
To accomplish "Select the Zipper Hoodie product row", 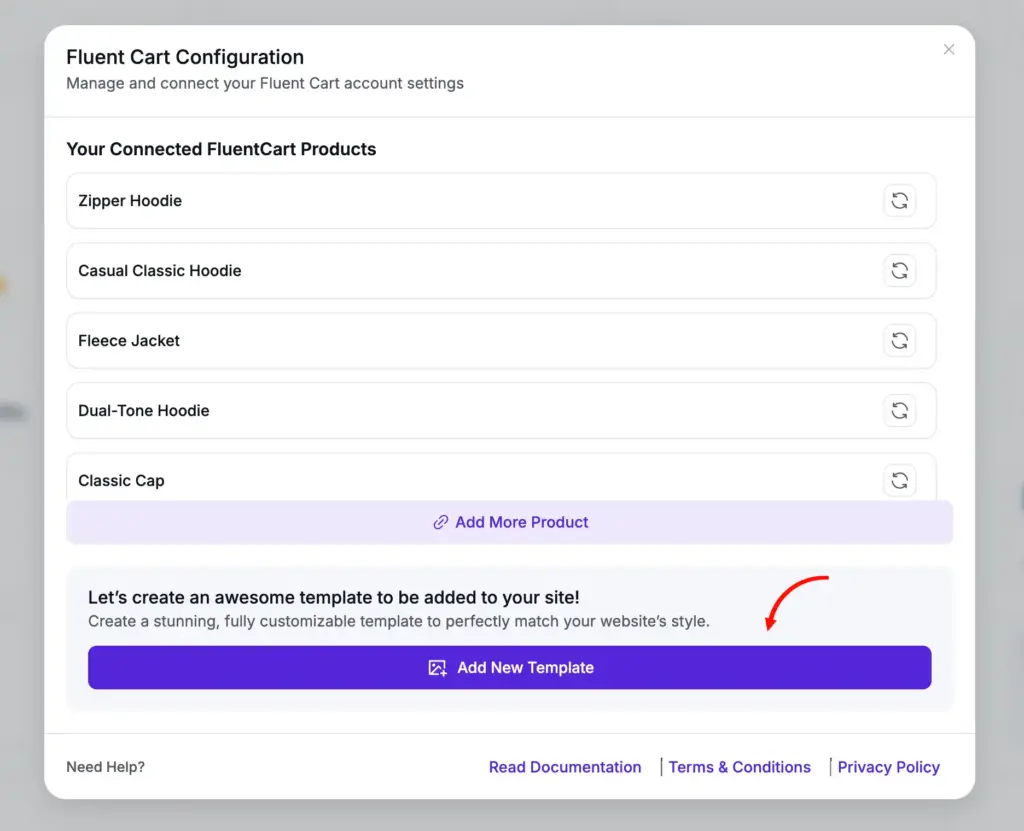I will 400,200.
